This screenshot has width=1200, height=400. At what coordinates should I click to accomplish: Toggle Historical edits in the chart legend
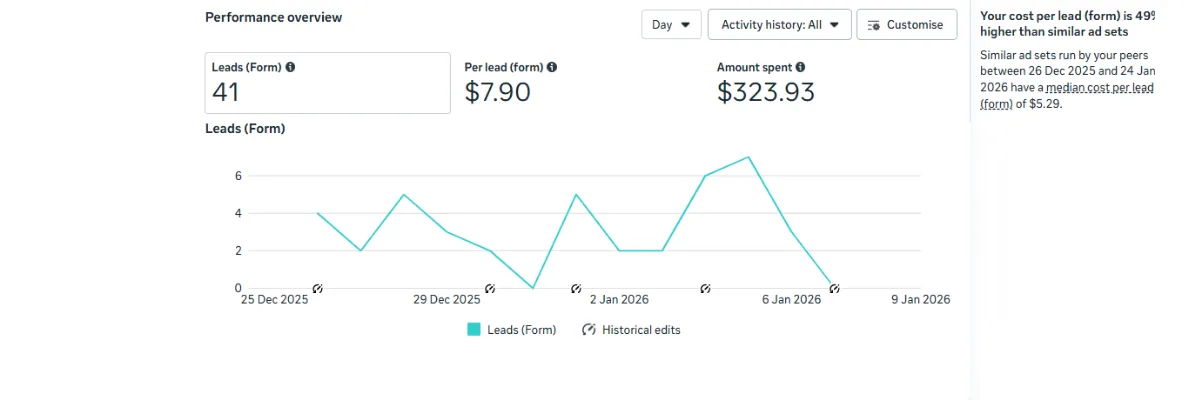pos(631,330)
